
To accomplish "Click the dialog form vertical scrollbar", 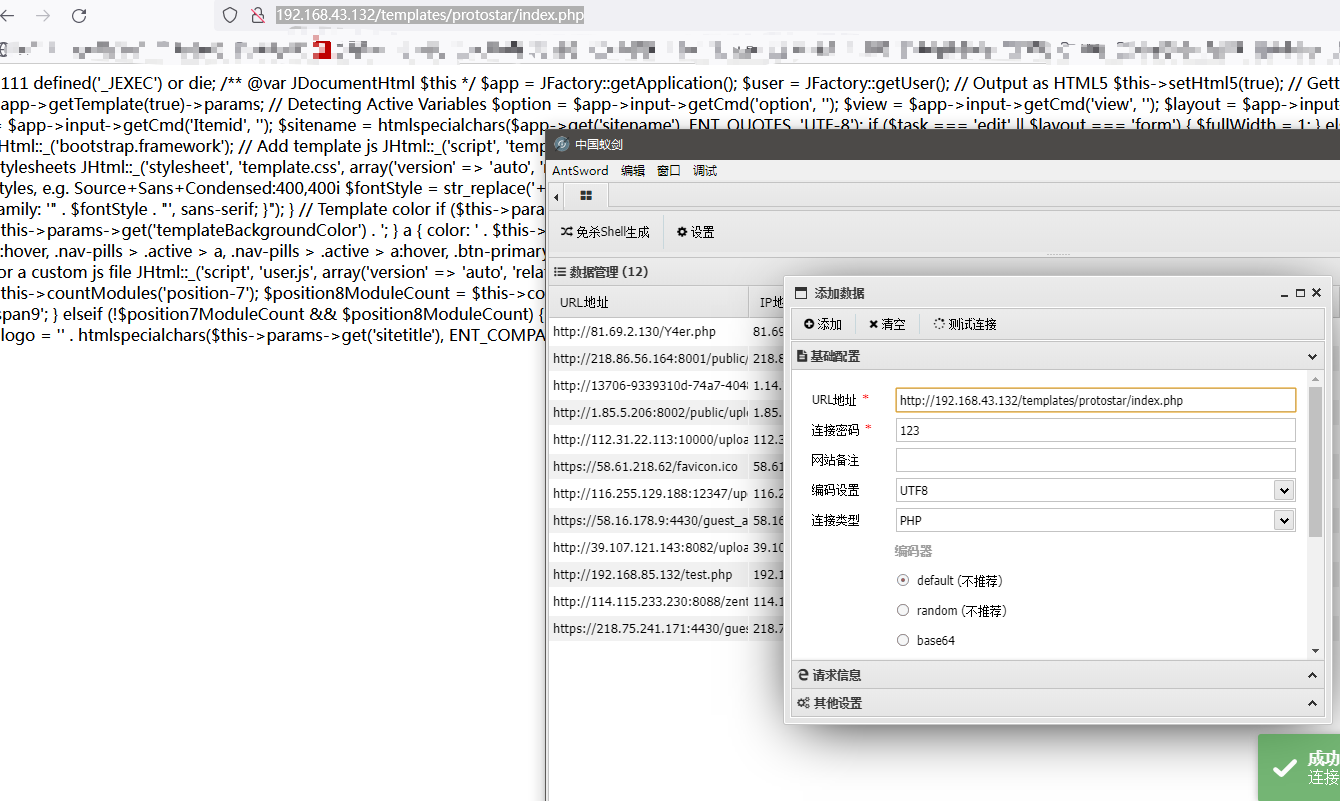I will tap(1316, 460).
